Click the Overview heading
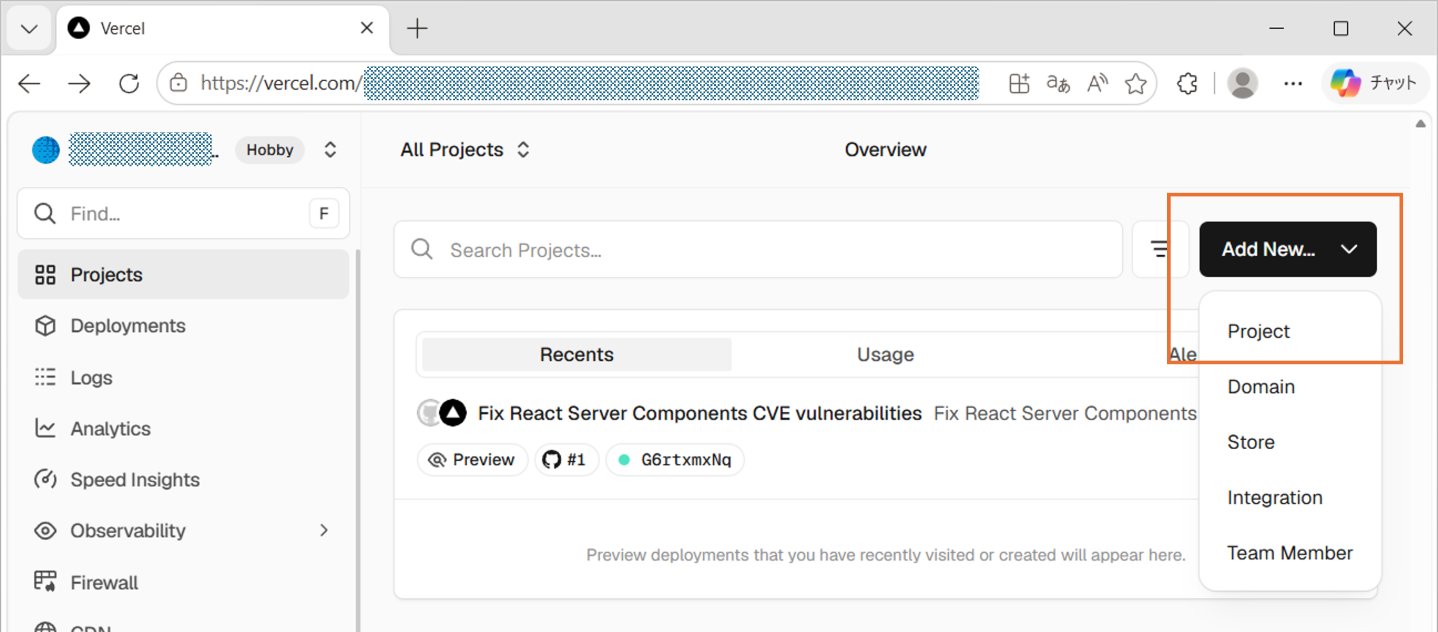Viewport: 1438px width, 632px height. [x=885, y=150]
